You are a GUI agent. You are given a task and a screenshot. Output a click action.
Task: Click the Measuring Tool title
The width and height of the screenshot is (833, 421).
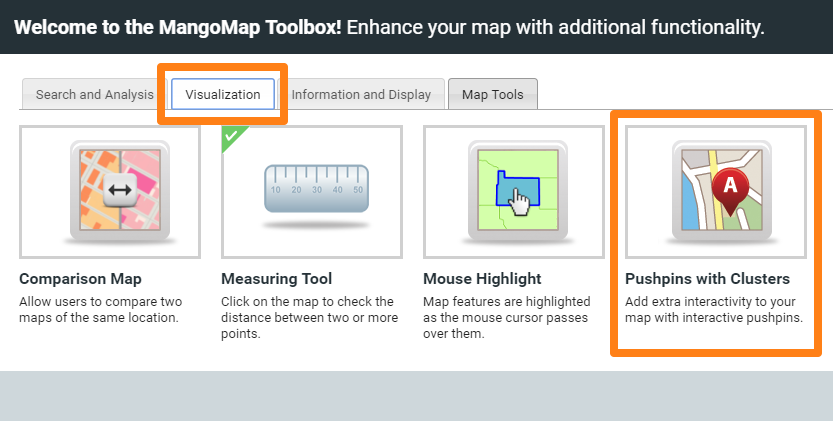276,279
